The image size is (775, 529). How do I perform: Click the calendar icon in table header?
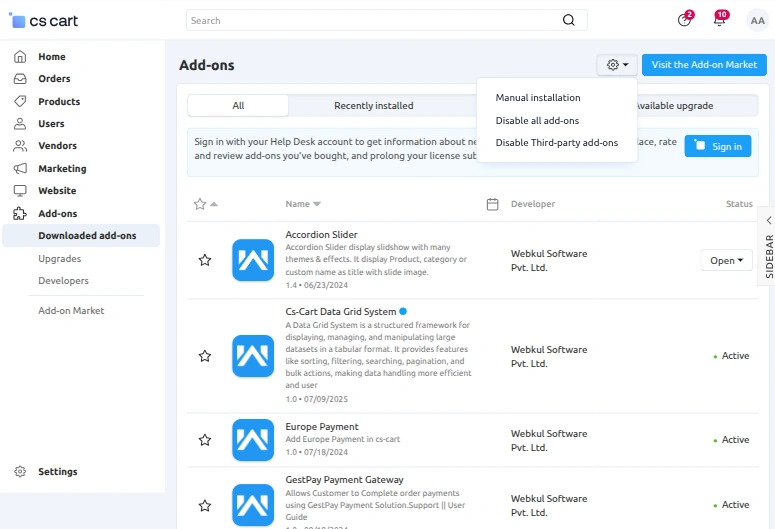tap(492, 204)
